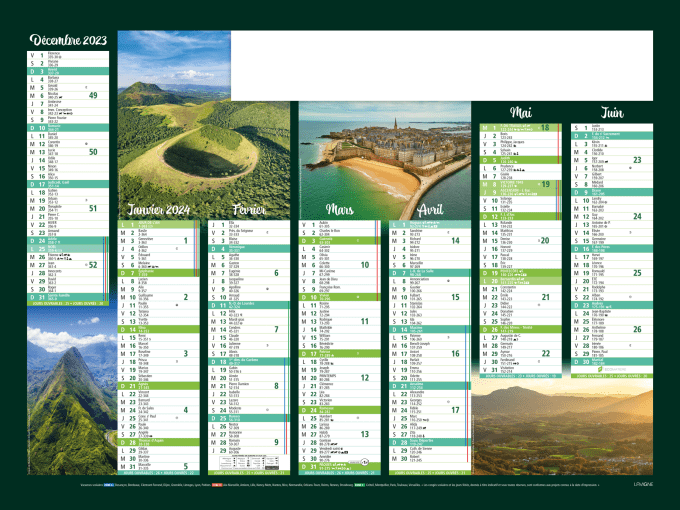This screenshot has width=680, height=510.
Task: Click week number 49 in Décembre
Action: (x=93, y=96)
